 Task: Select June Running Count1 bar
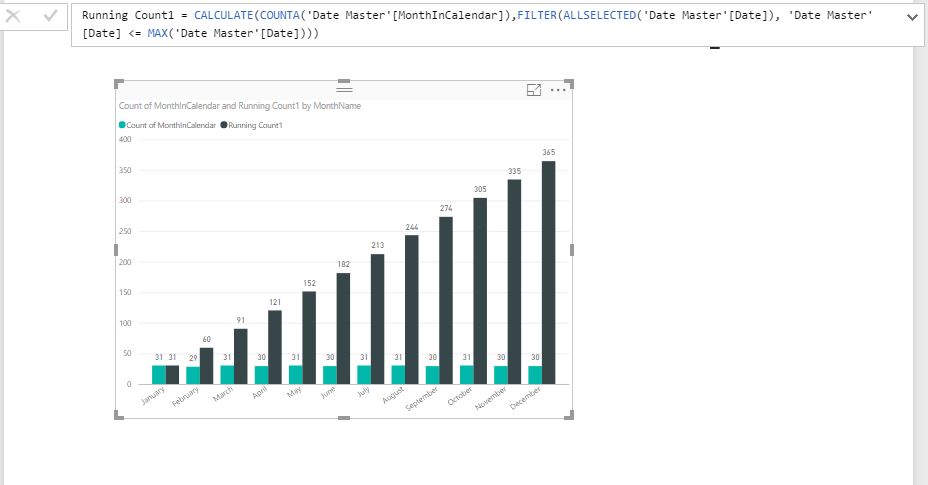[343, 329]
